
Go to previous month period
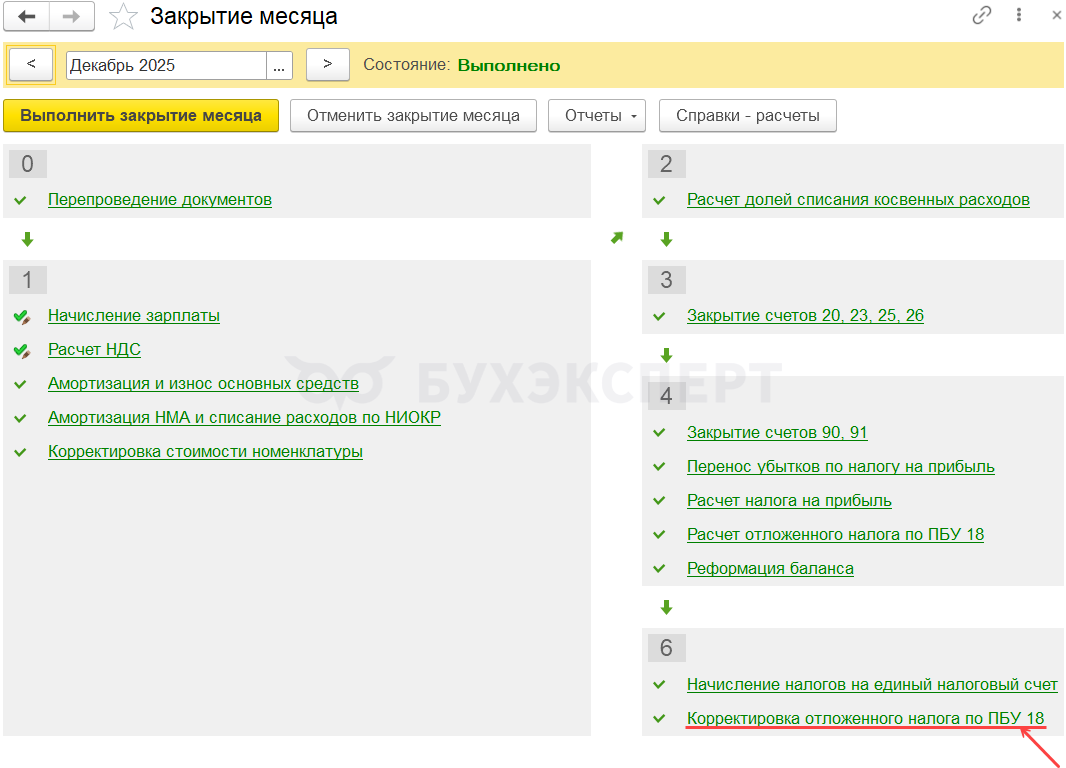(x=32, y=65)
